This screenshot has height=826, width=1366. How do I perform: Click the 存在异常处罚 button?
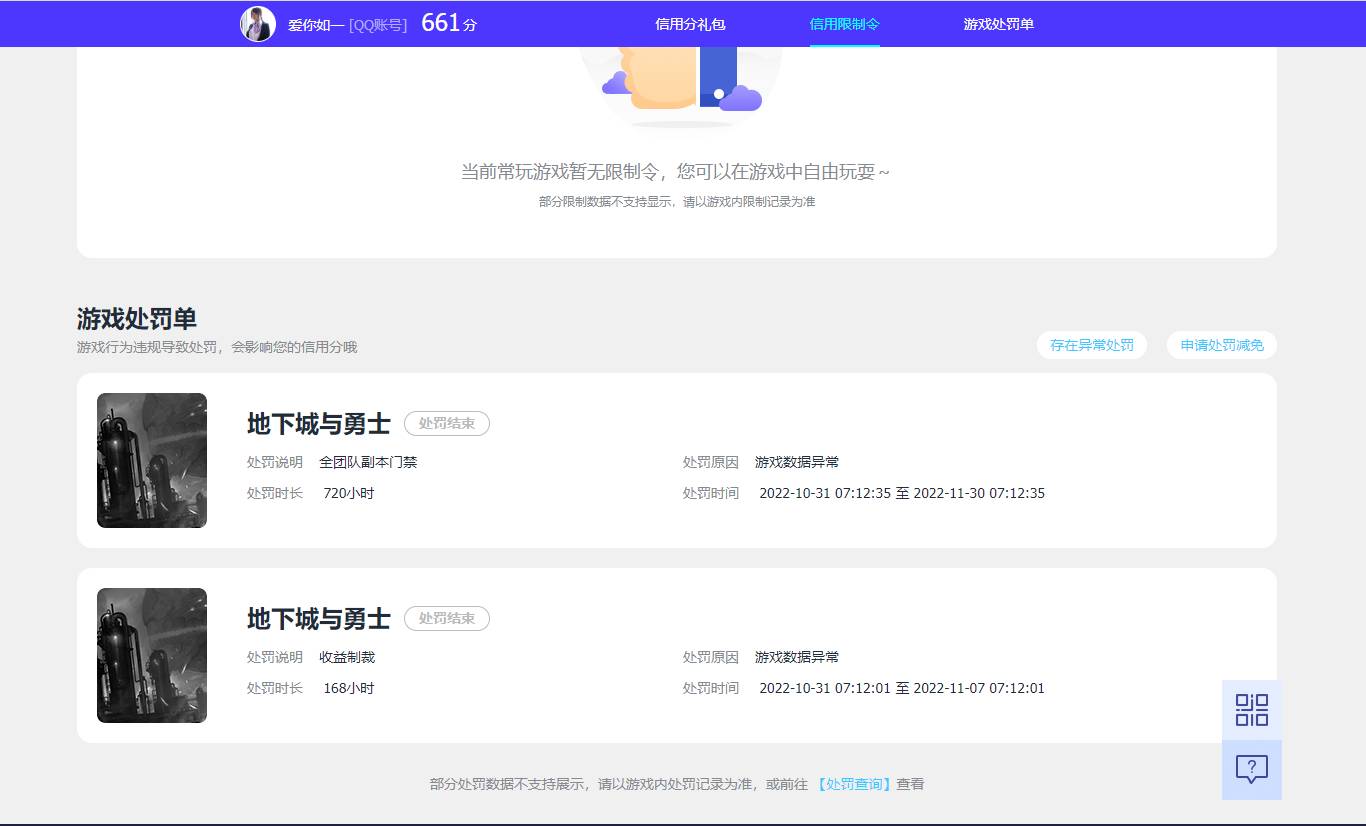(1091, 344)
